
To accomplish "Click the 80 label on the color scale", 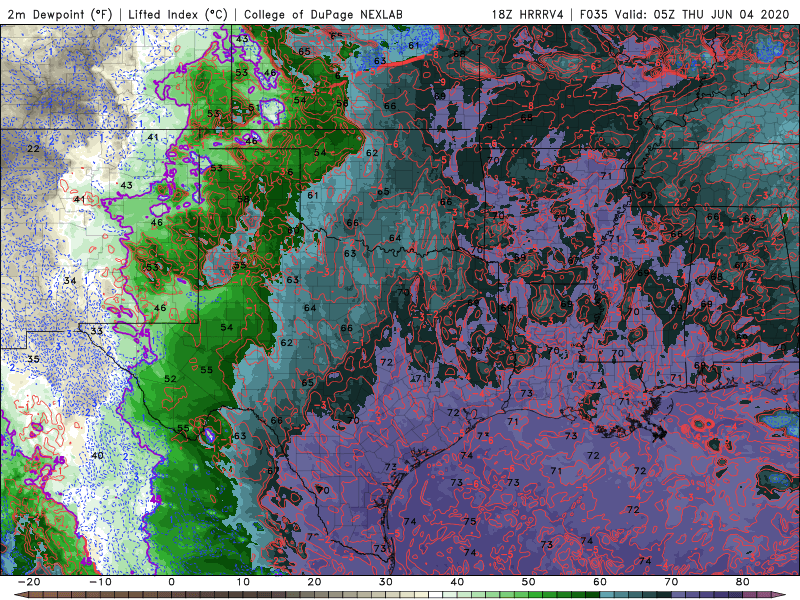I will [x=743, y=582].
